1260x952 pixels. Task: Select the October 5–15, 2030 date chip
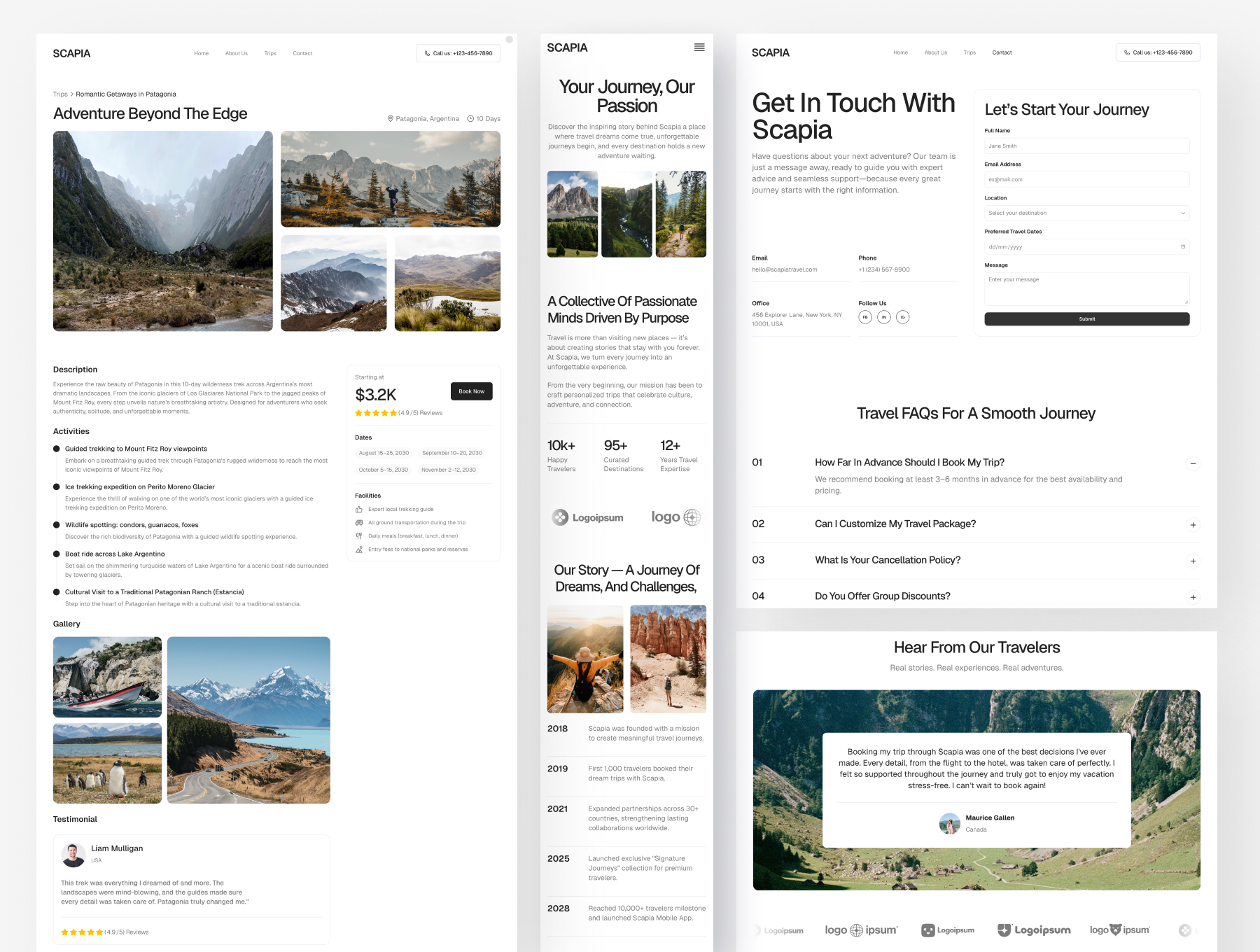coord(383,470)
